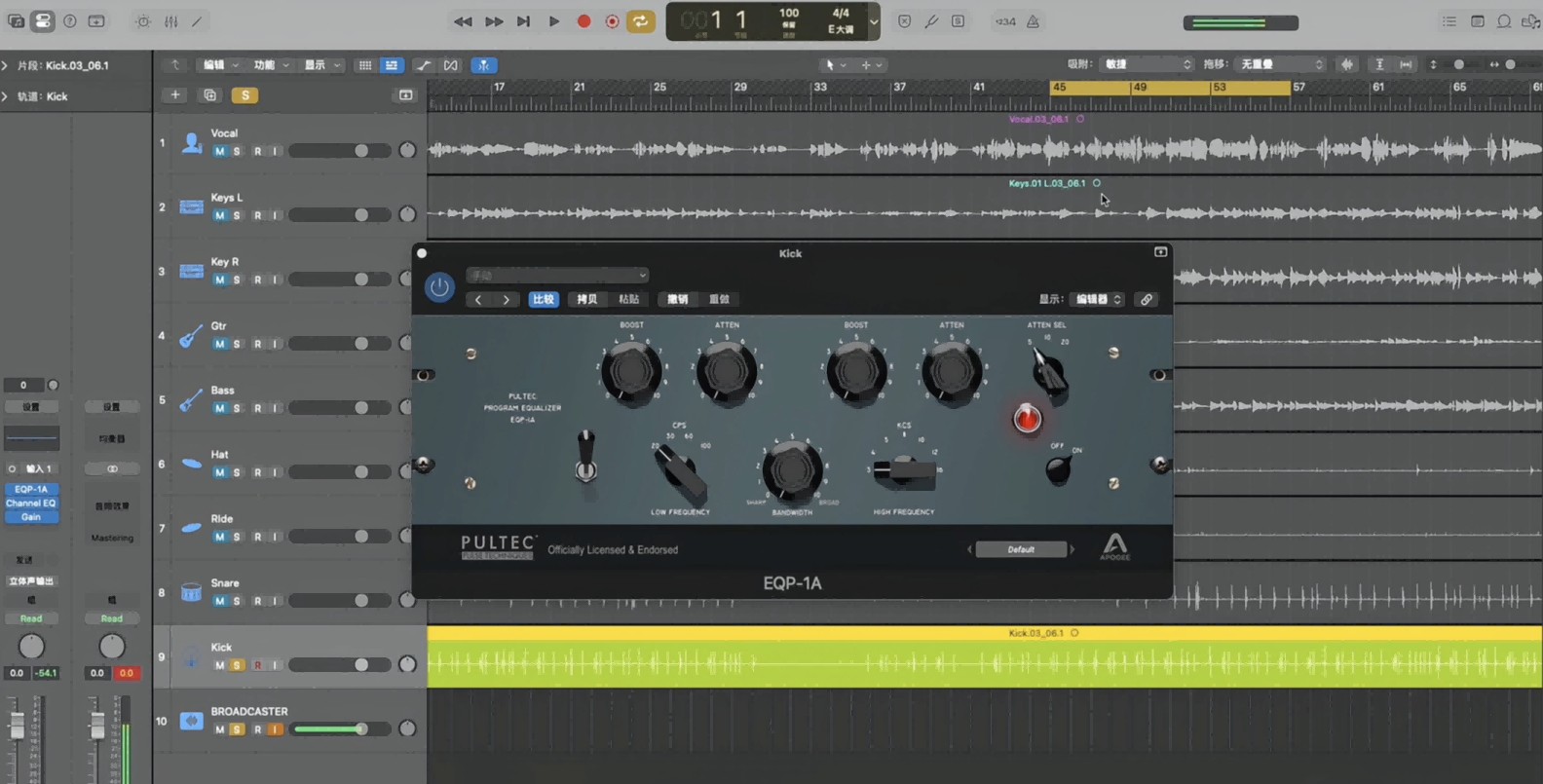Open the 显示 menu in tracks area
Screen dimensions: 1543x784
click(322, 65)
